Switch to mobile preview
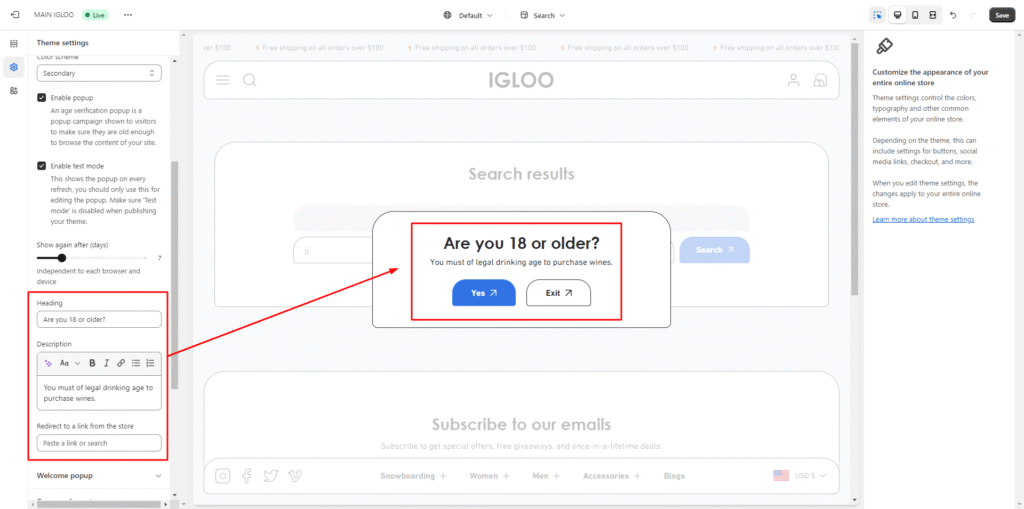This screenshot has width=1024, height=509. [x=914, y=15]
